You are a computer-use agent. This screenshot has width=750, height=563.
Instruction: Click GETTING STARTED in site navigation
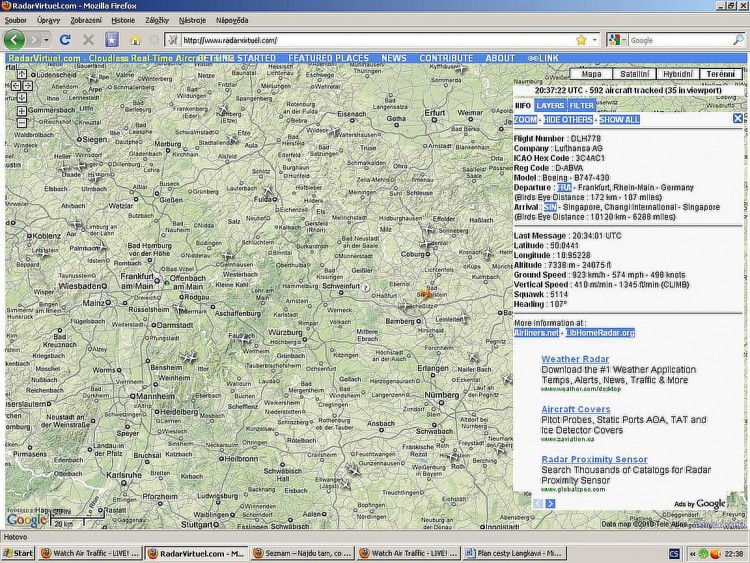click(x=237, y=58)
